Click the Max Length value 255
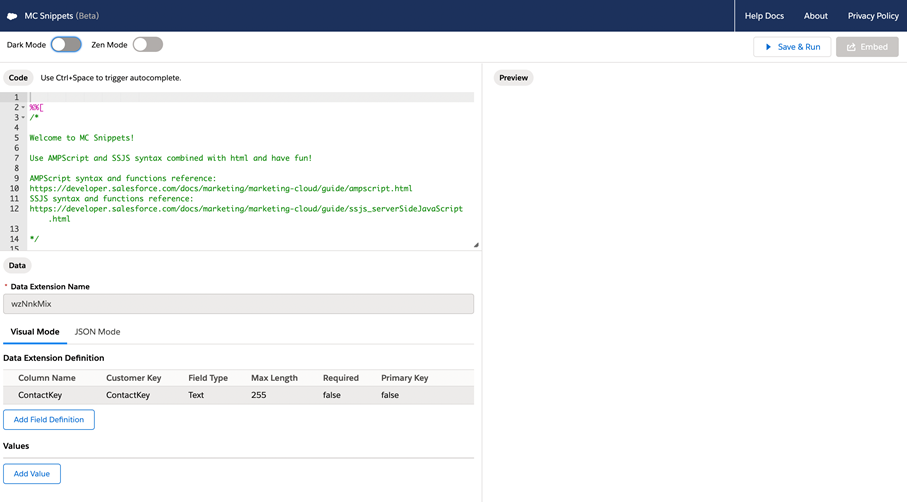907x502 pixels. (259, 395)
